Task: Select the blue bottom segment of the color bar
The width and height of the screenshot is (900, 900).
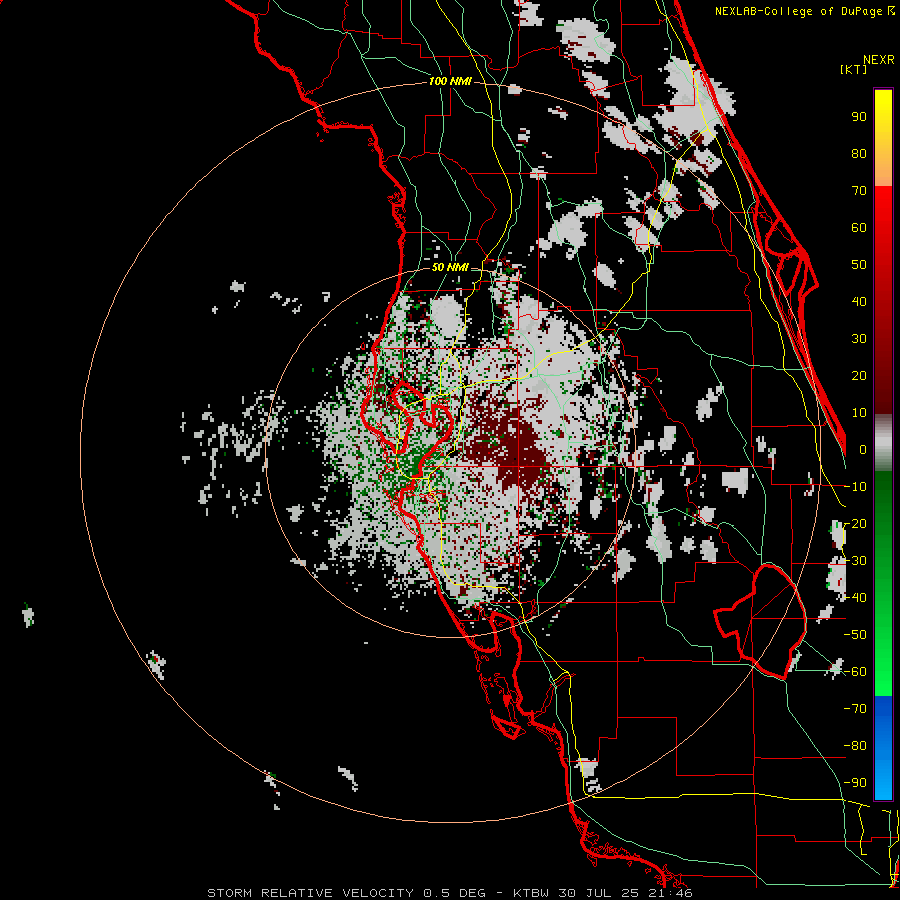Action: (x=883, y=748)
